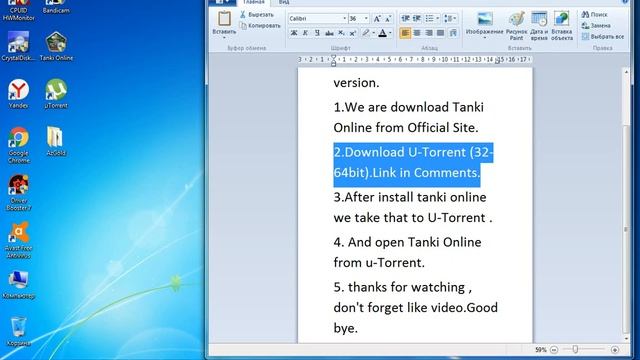Toggle bold (Ж) formatting
The width and height of the screenshot is (640, 360).
294,33
